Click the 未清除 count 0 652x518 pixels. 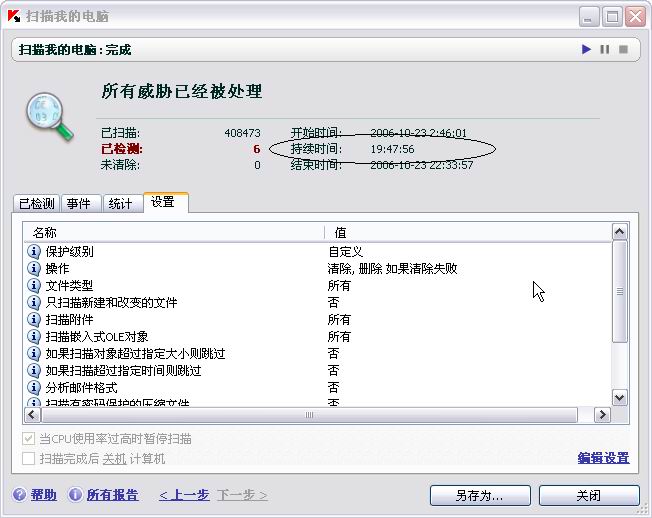[257, 165]
